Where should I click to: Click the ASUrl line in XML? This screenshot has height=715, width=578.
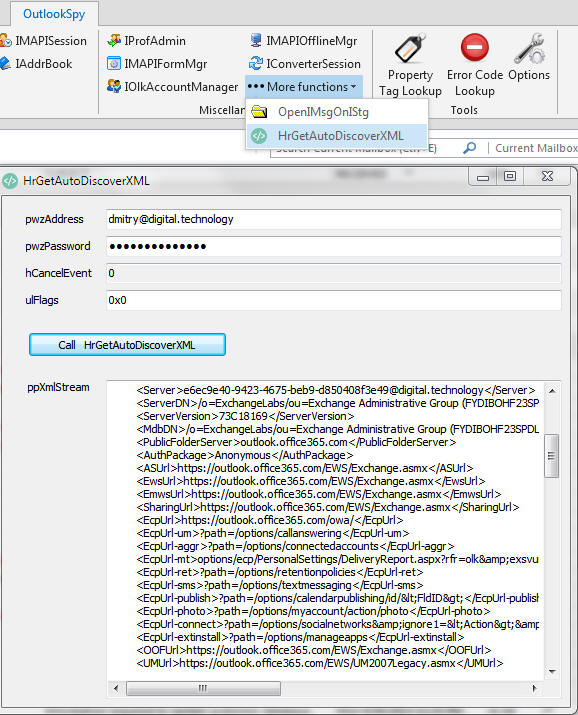click(305, 468)
